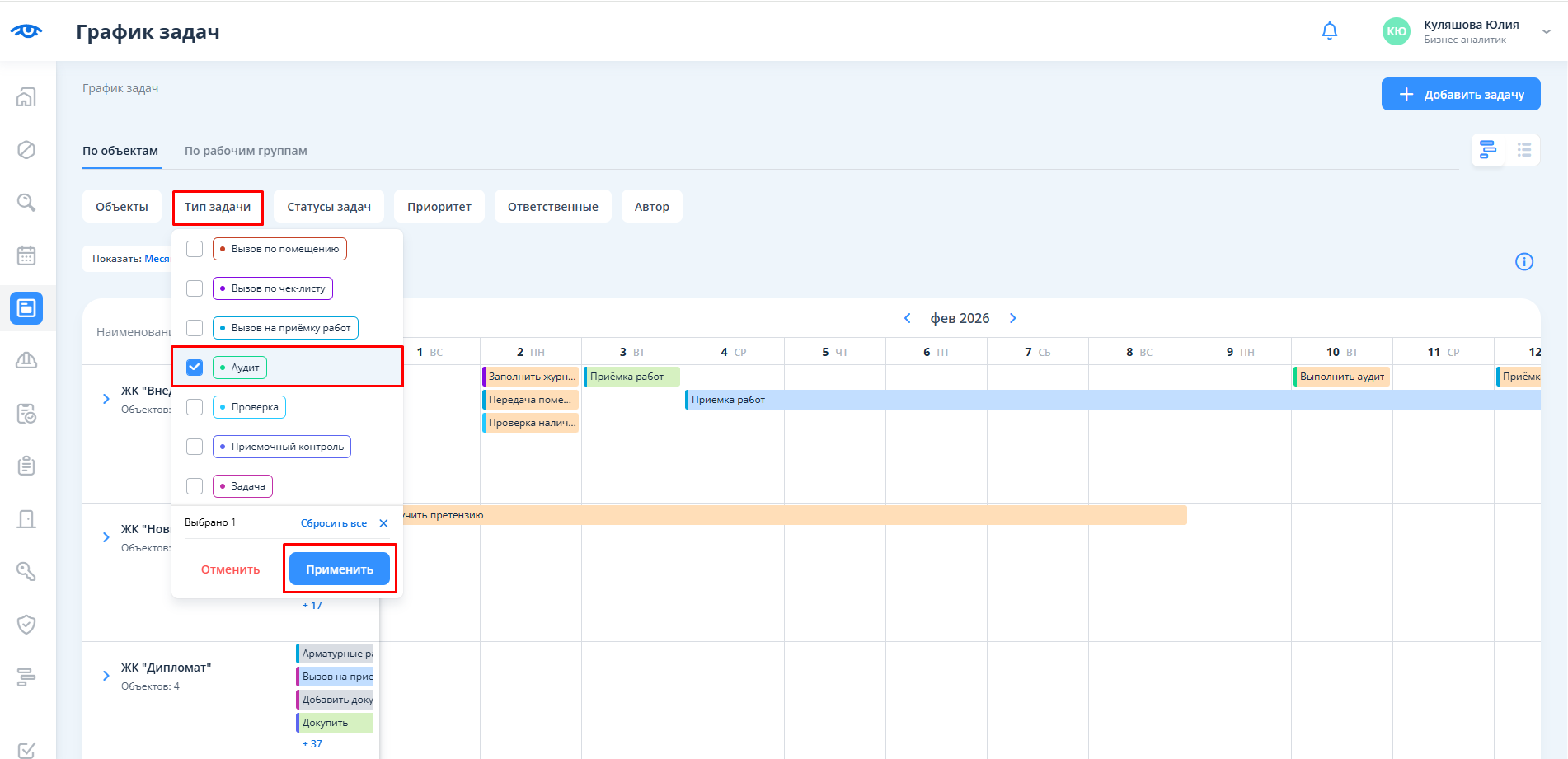Viewport: 1568px width, 759px height.
Task: Open the Выполнить аудит task bar
Action: click(x=1341, y=377)
